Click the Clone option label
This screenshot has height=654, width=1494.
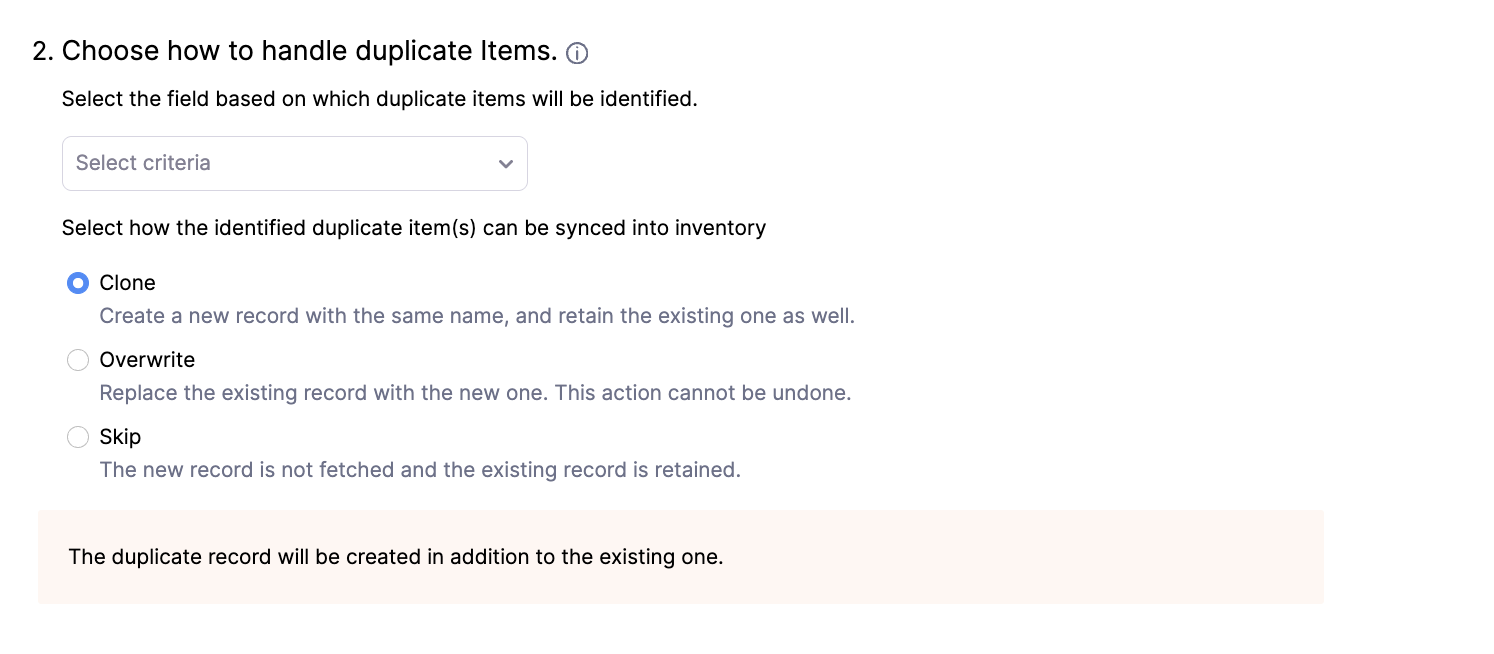point(127,283)
